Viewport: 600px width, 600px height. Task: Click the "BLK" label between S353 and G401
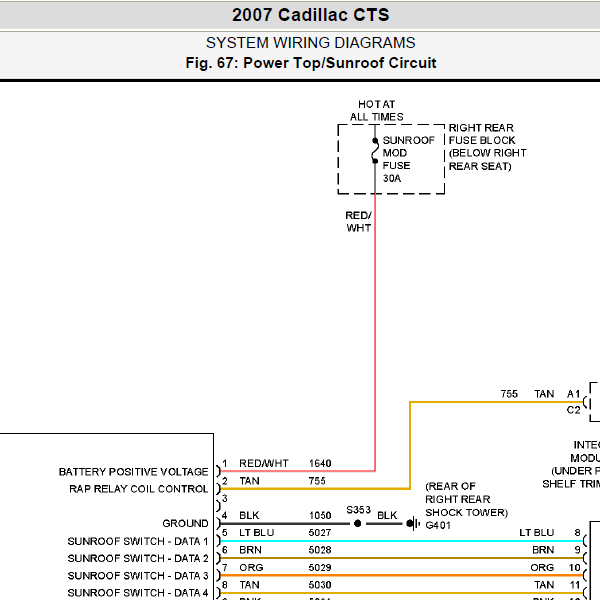tap(387, 515)
